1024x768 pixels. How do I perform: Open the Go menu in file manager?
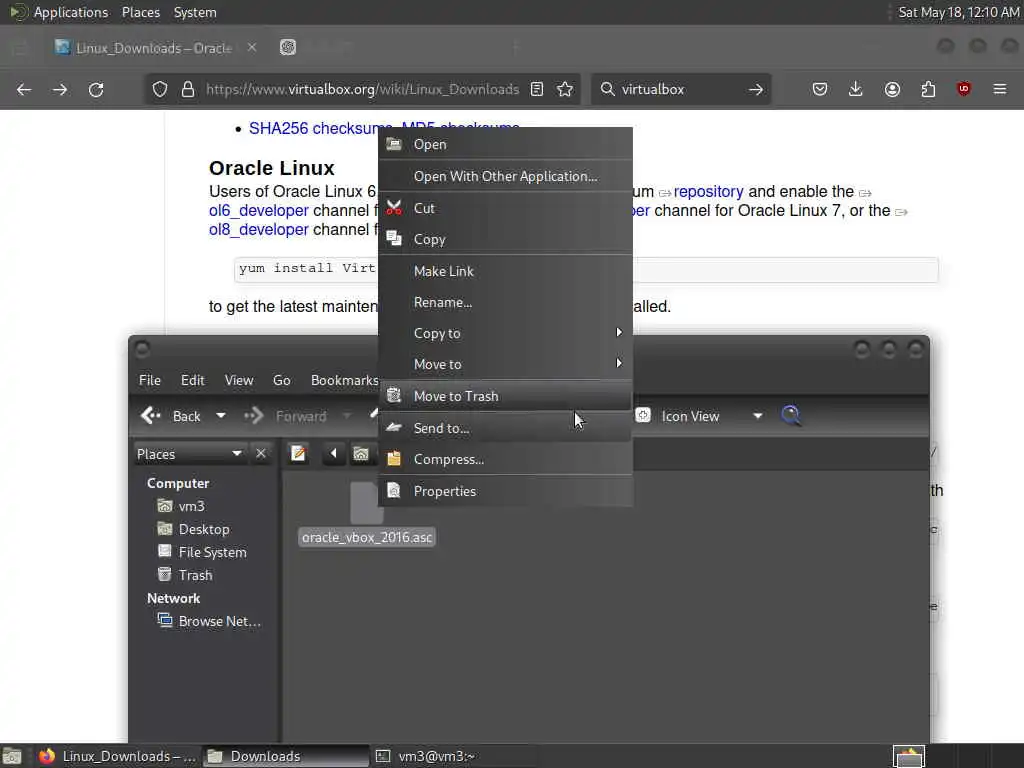tap(281, 380)
